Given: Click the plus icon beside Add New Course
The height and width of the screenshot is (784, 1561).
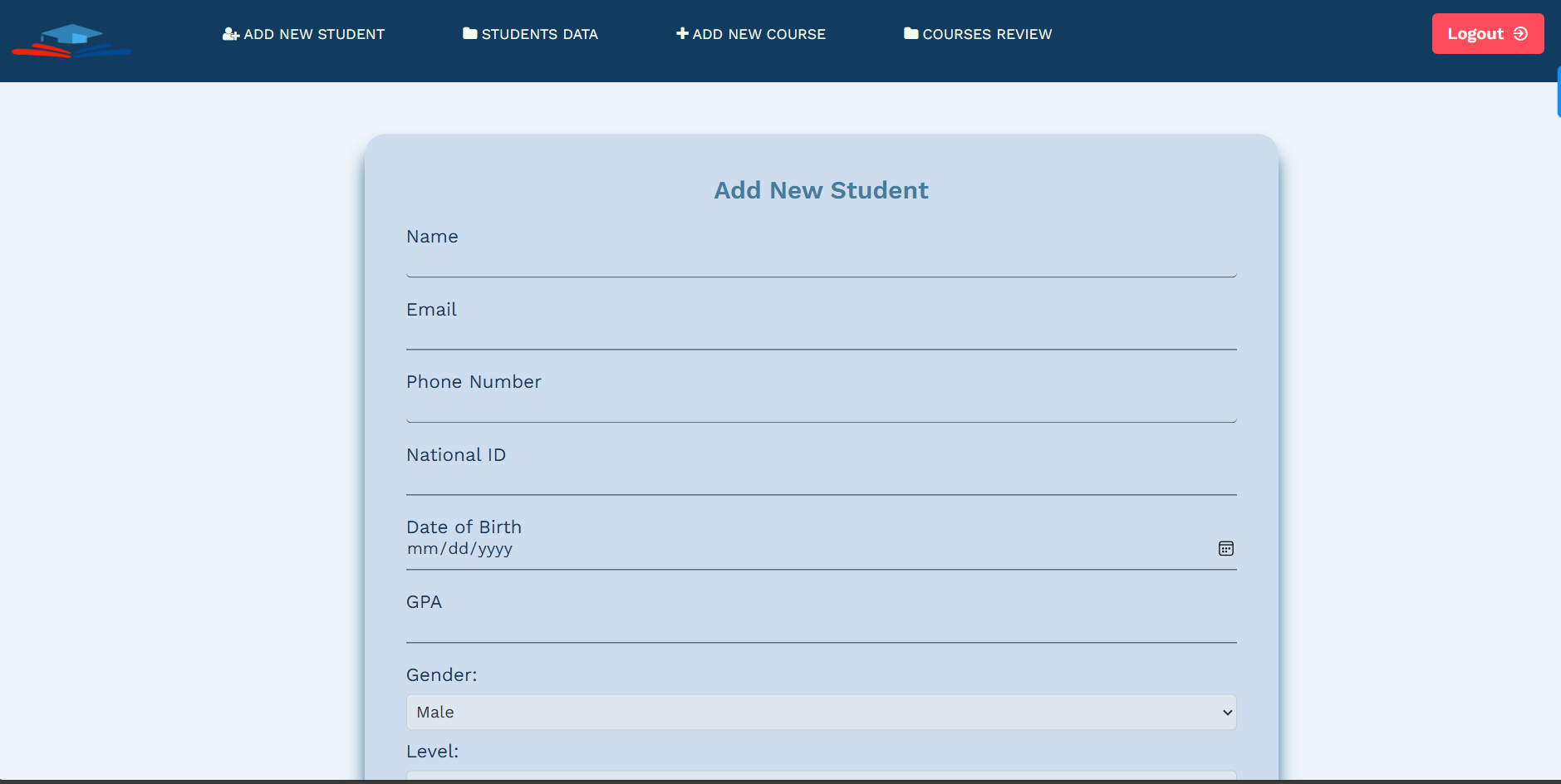Looking at the screenshot, I should pyautogui.click(x=682, y=33).
